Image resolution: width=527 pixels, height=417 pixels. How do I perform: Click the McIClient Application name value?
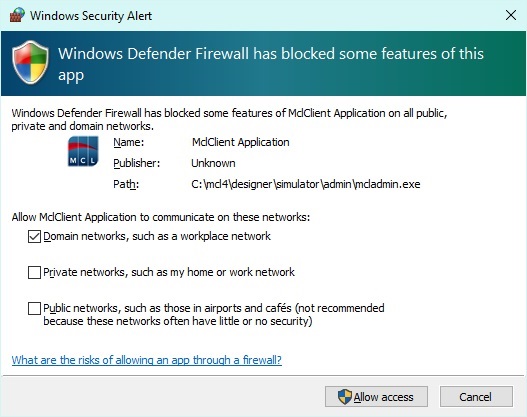241,142
